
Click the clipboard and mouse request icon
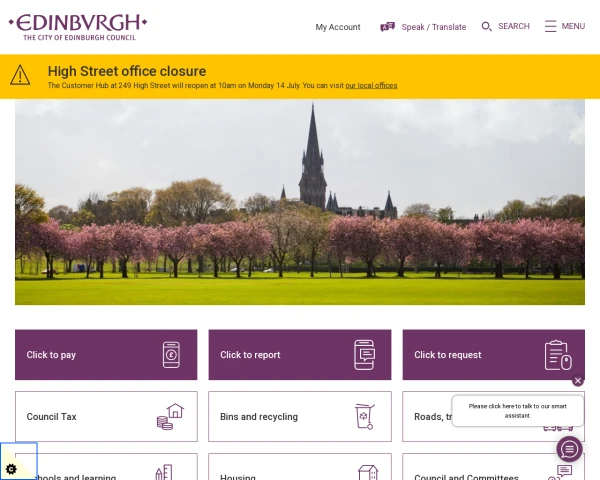(x=558, y=355)
